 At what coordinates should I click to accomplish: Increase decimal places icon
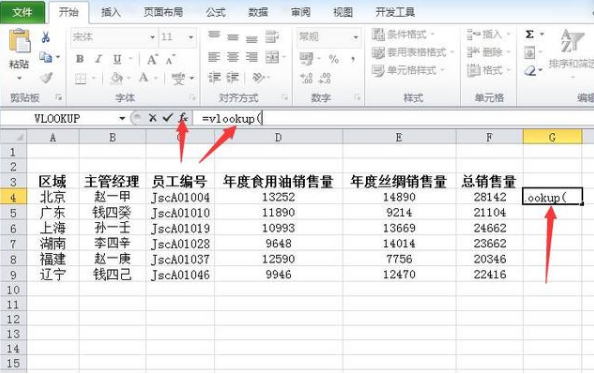click(306, 78)
